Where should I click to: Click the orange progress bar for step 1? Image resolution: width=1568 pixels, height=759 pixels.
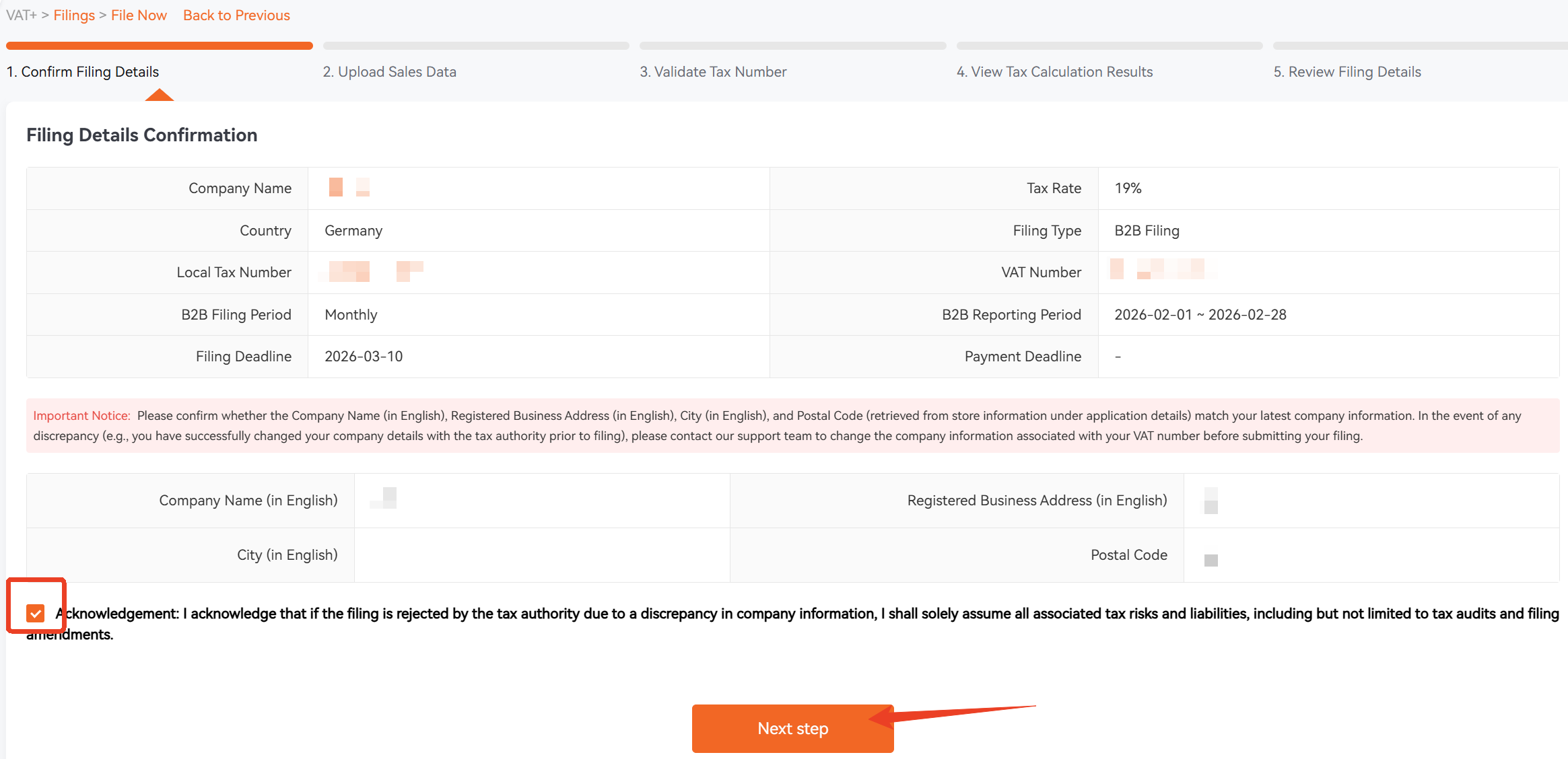click(160, 46)
